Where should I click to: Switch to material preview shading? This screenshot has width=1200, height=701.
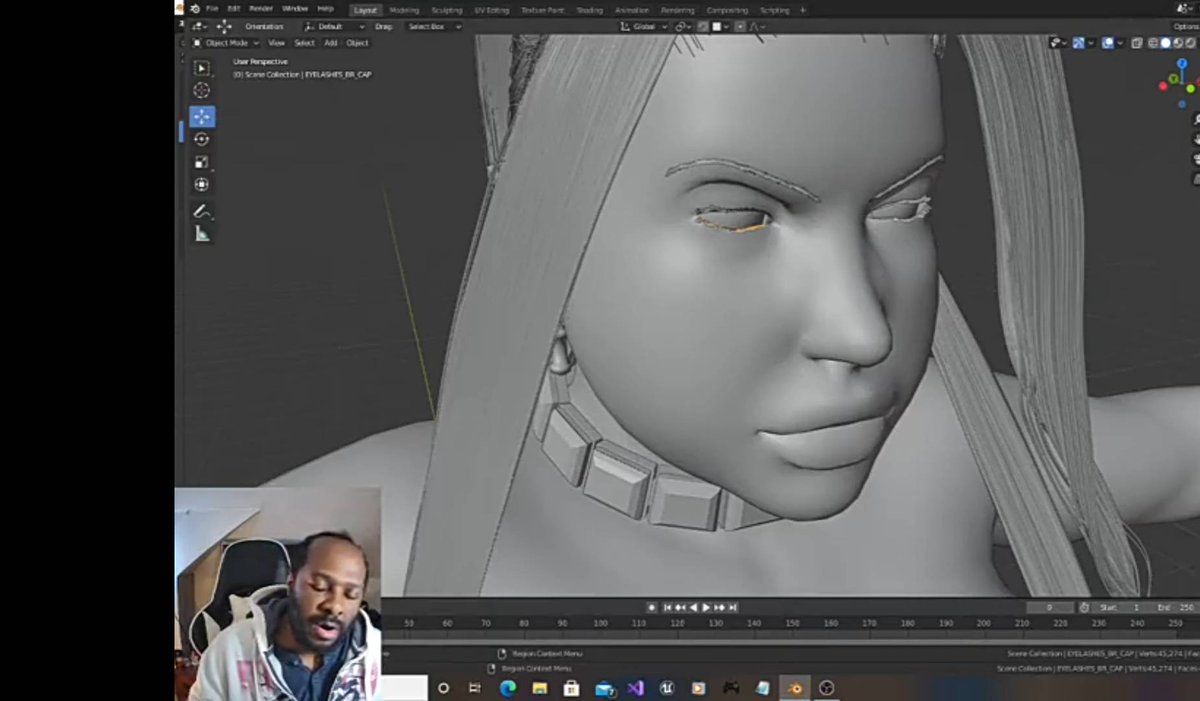coord(1177,43)
